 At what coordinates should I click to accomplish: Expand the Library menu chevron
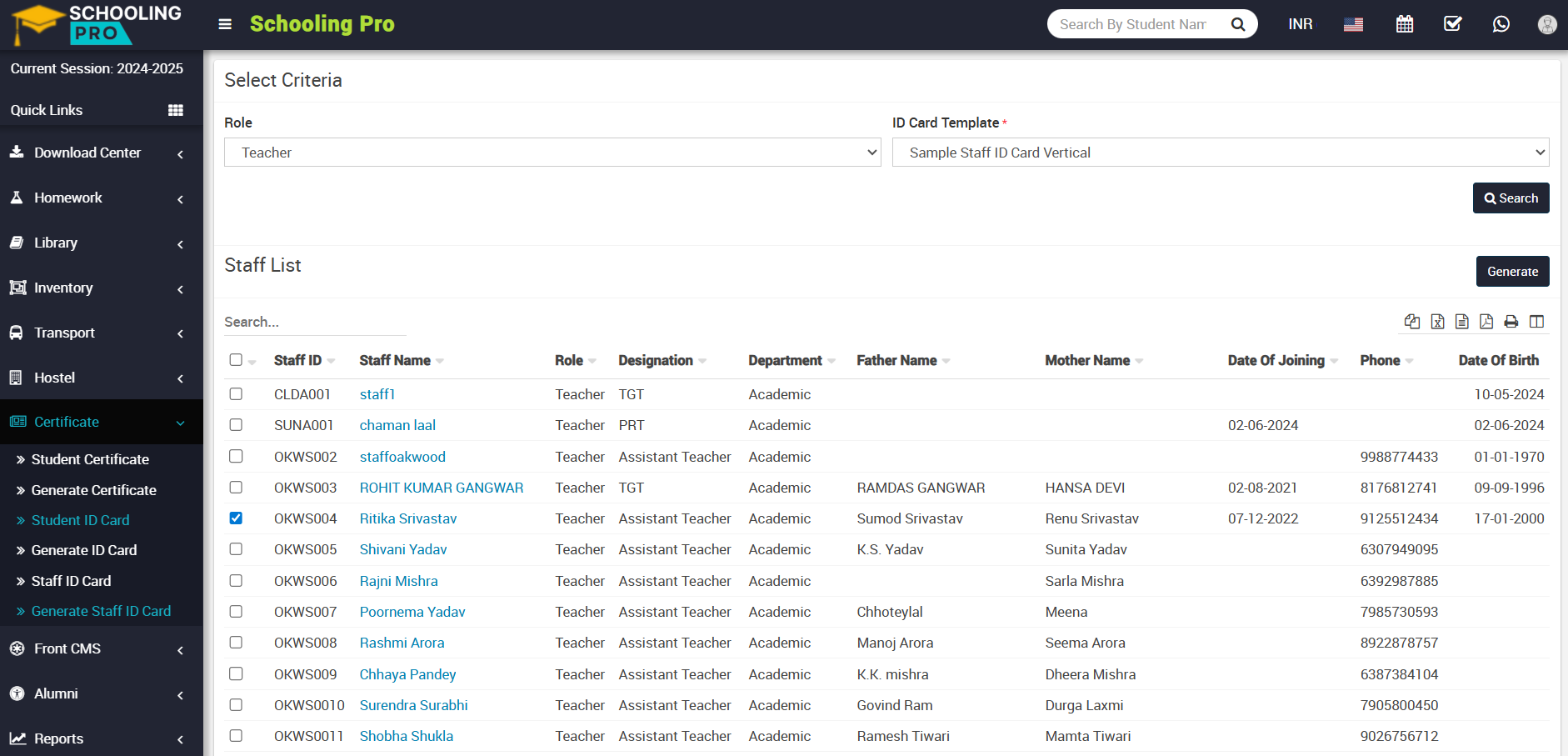tap(181, 244)
